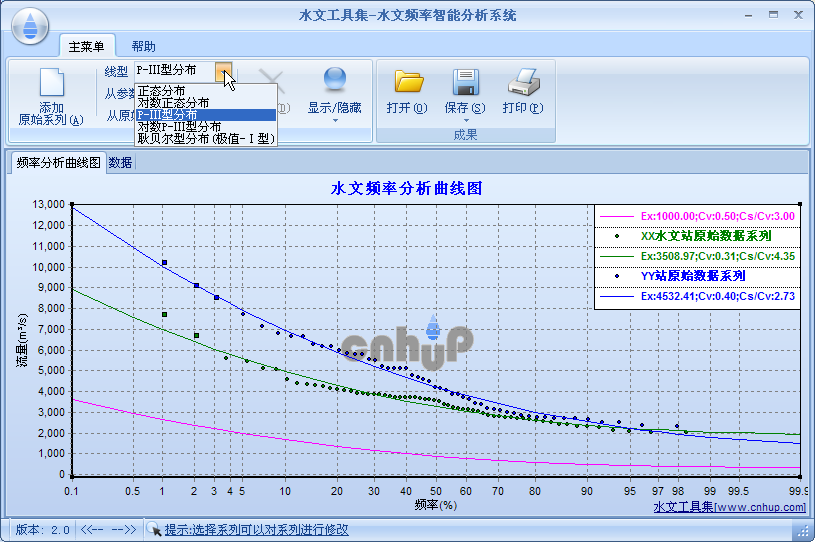Open file with 打开 folder icon

407,82
